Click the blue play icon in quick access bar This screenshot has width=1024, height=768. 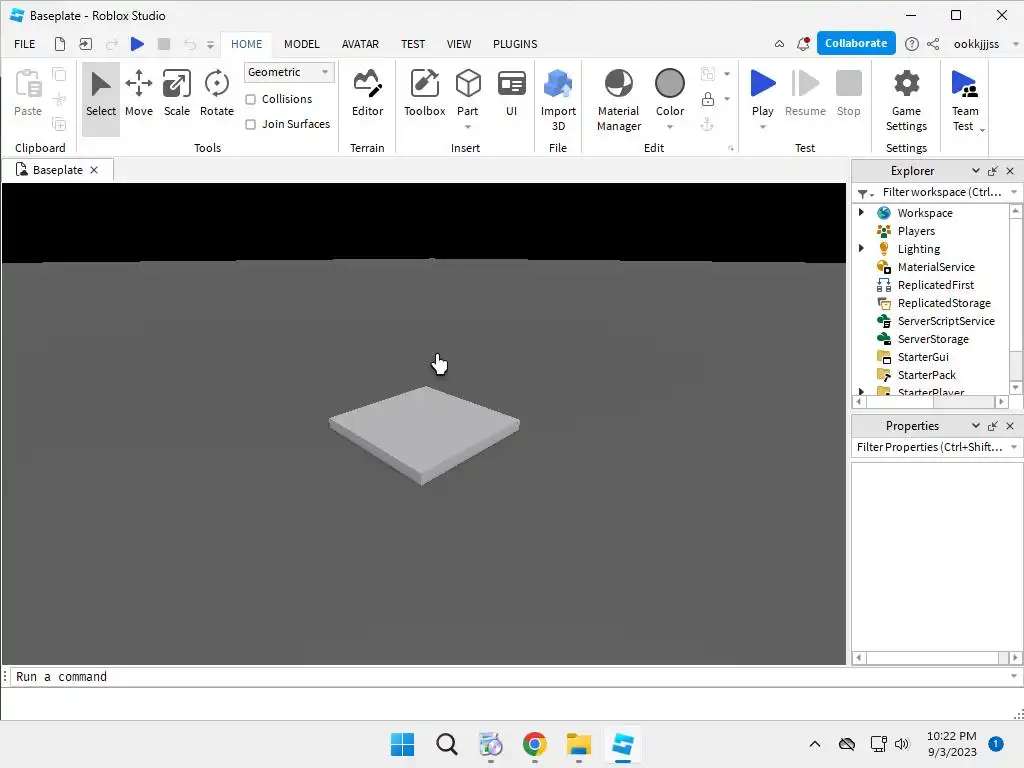137,44
